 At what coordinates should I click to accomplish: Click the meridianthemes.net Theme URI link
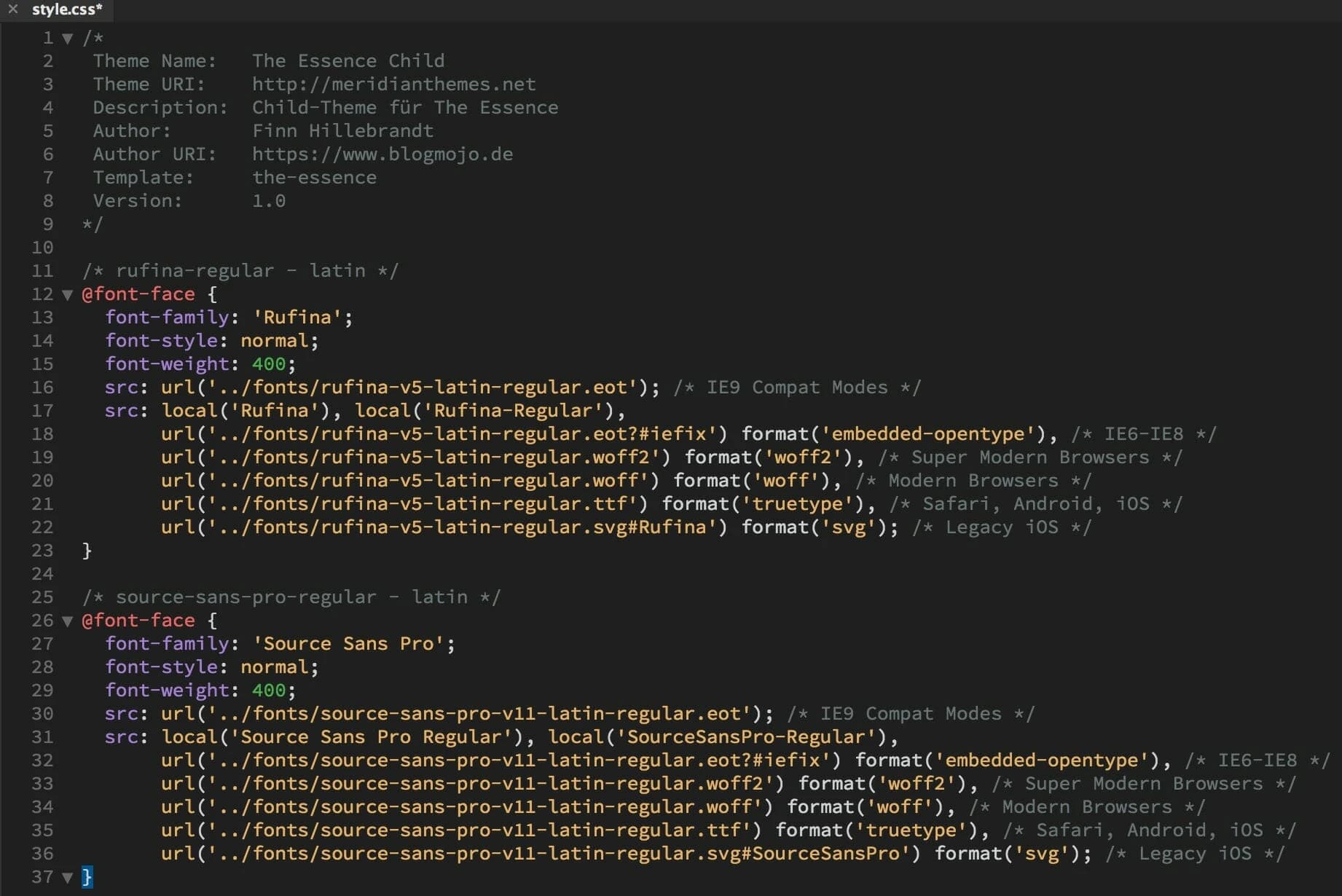click(x=393, y=84)
